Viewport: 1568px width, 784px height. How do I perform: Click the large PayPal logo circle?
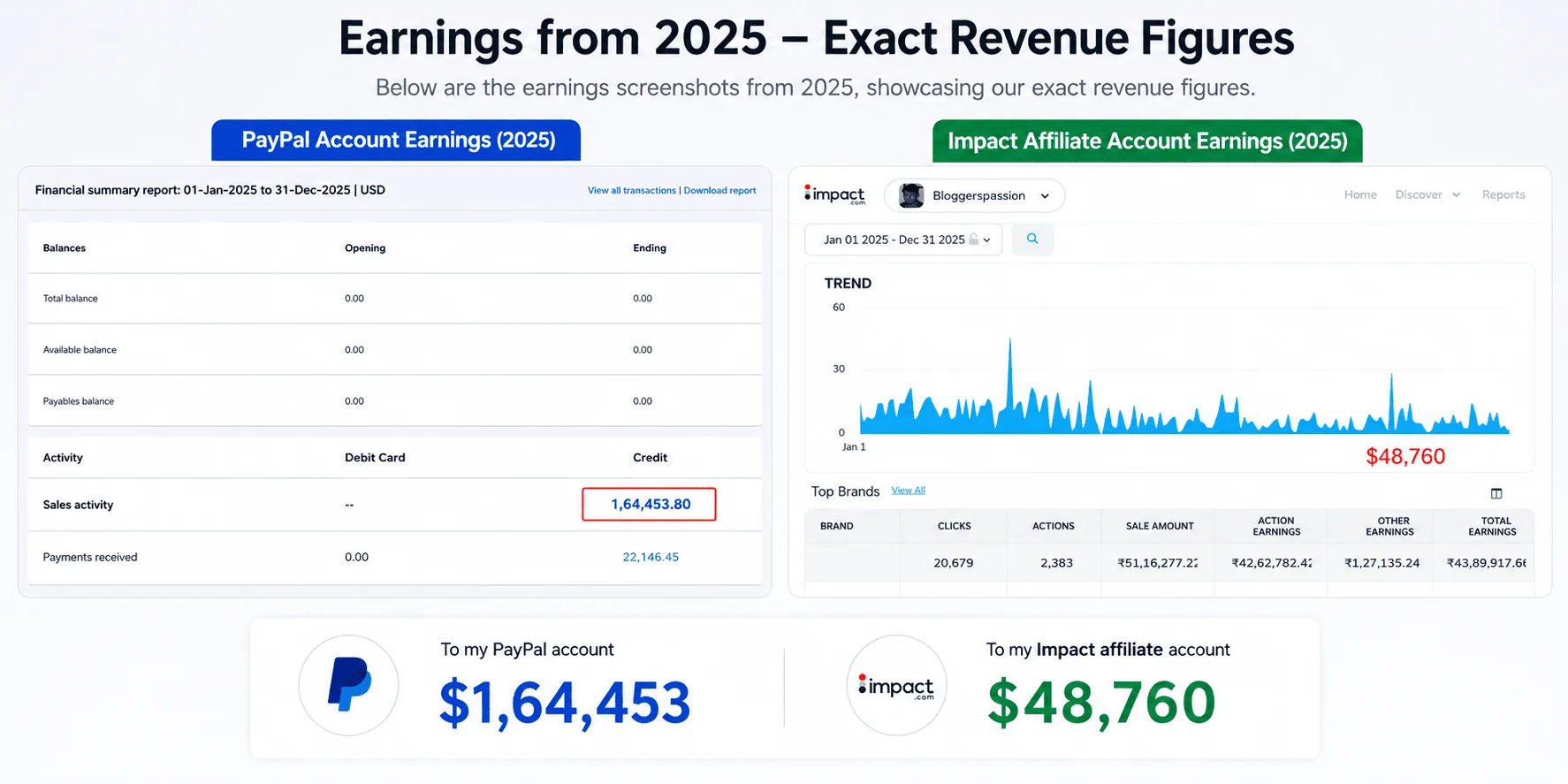[348, 686]
